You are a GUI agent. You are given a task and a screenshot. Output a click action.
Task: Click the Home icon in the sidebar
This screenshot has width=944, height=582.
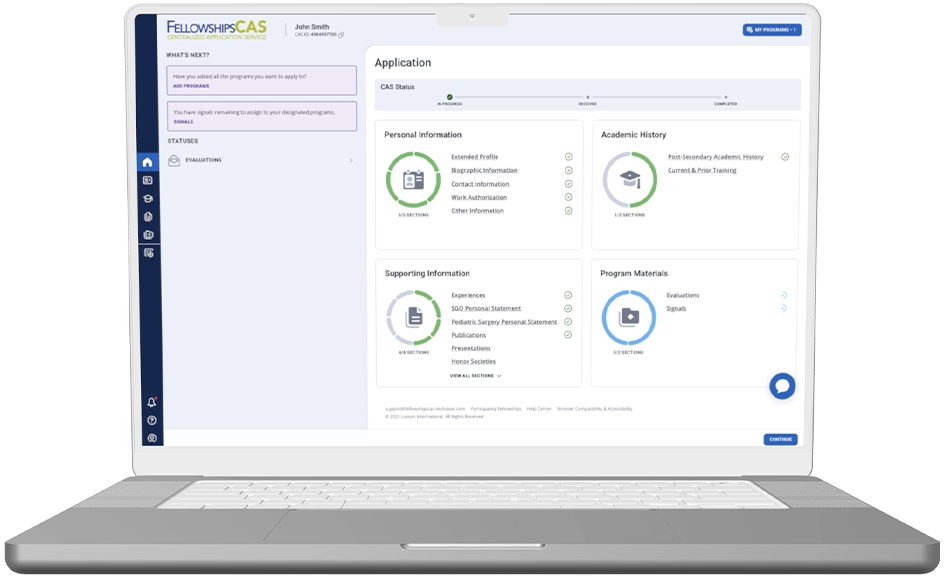click(x=148, y=162)
